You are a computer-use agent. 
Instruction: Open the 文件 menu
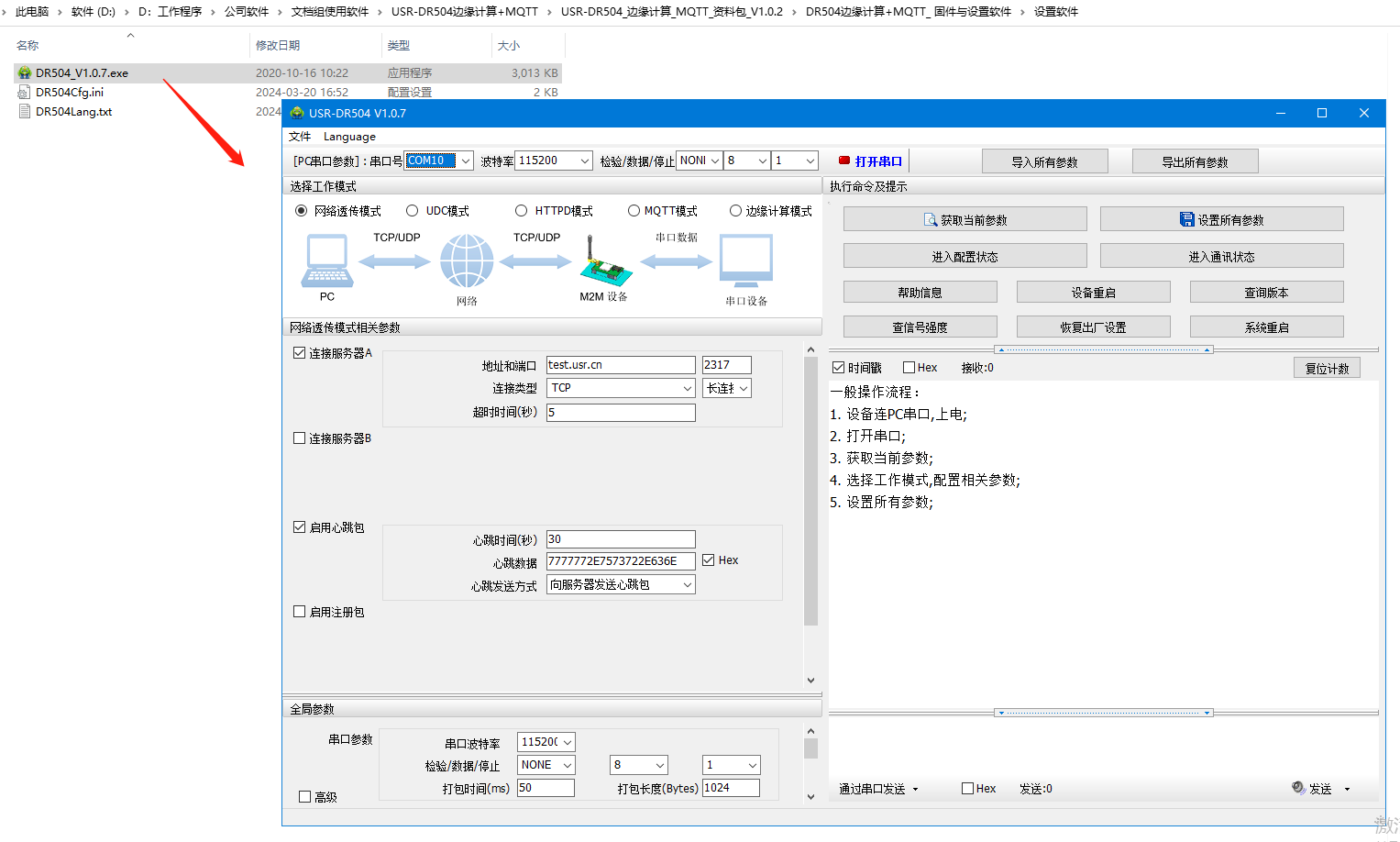300,137
